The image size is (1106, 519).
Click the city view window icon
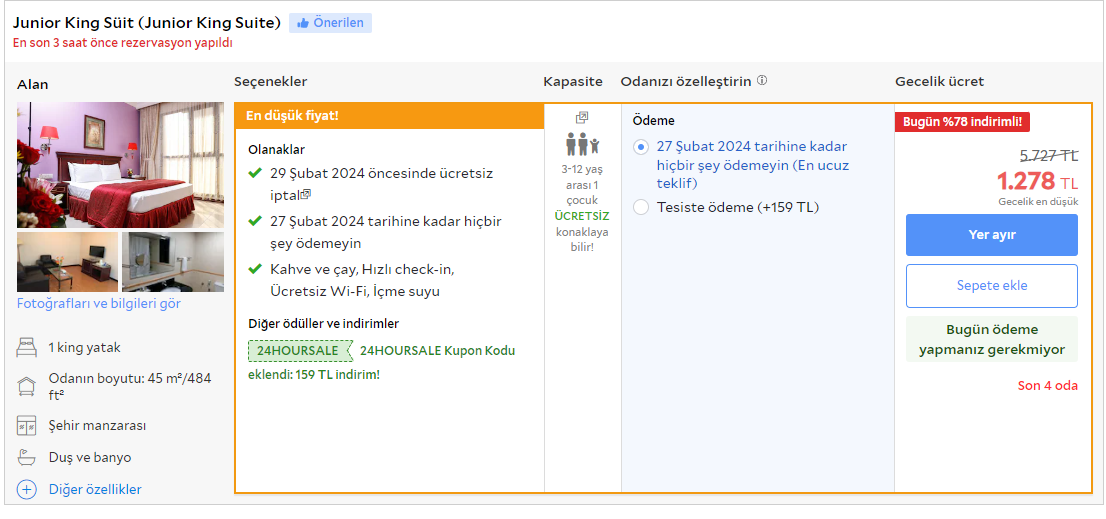point(27,426)
